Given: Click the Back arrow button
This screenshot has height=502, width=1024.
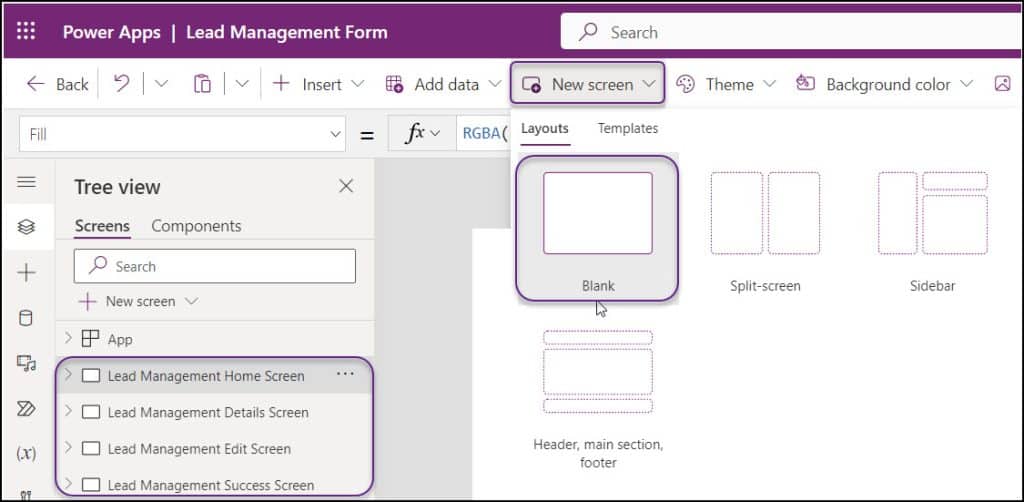Looking at the screenshot, I should [57, 84].
